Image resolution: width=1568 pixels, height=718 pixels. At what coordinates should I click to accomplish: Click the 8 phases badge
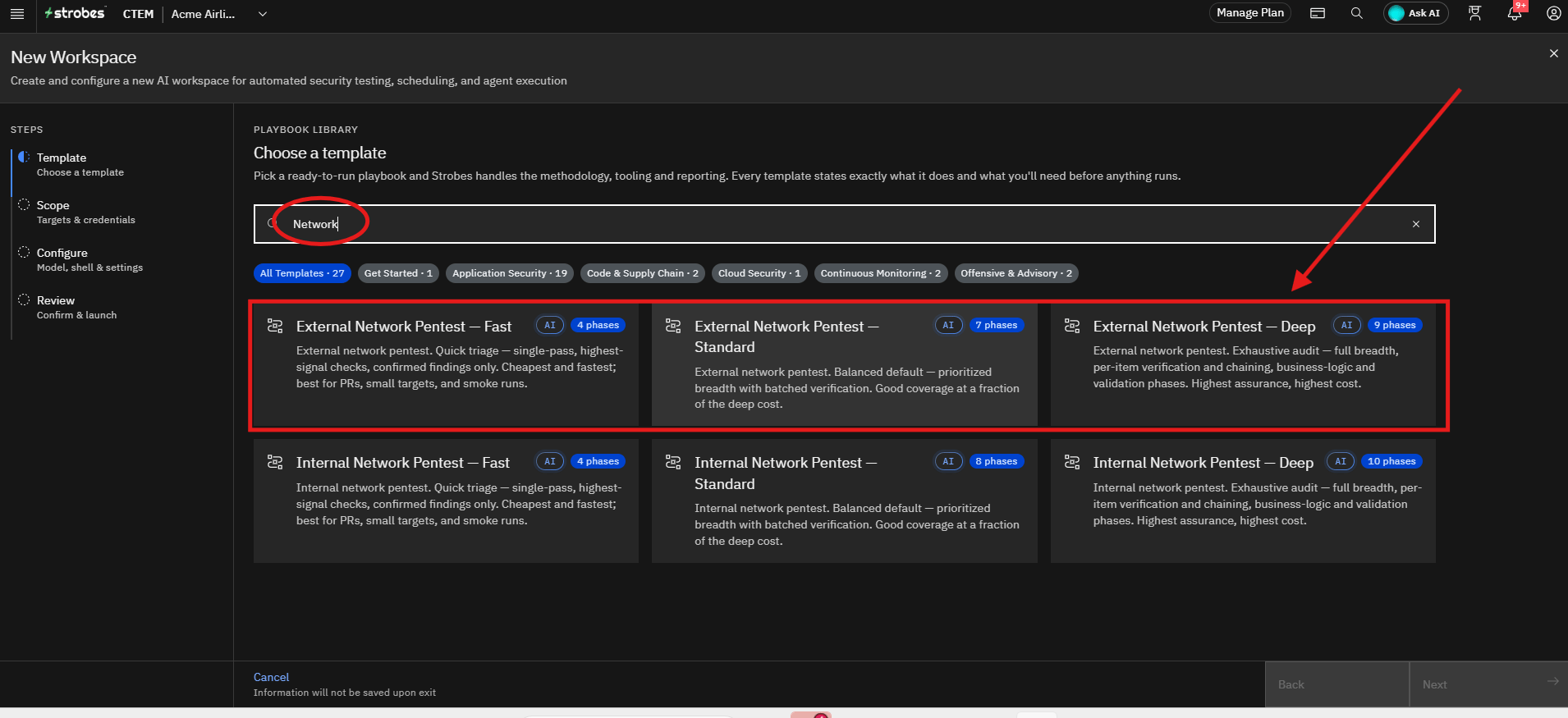click(x=997, y=461)
